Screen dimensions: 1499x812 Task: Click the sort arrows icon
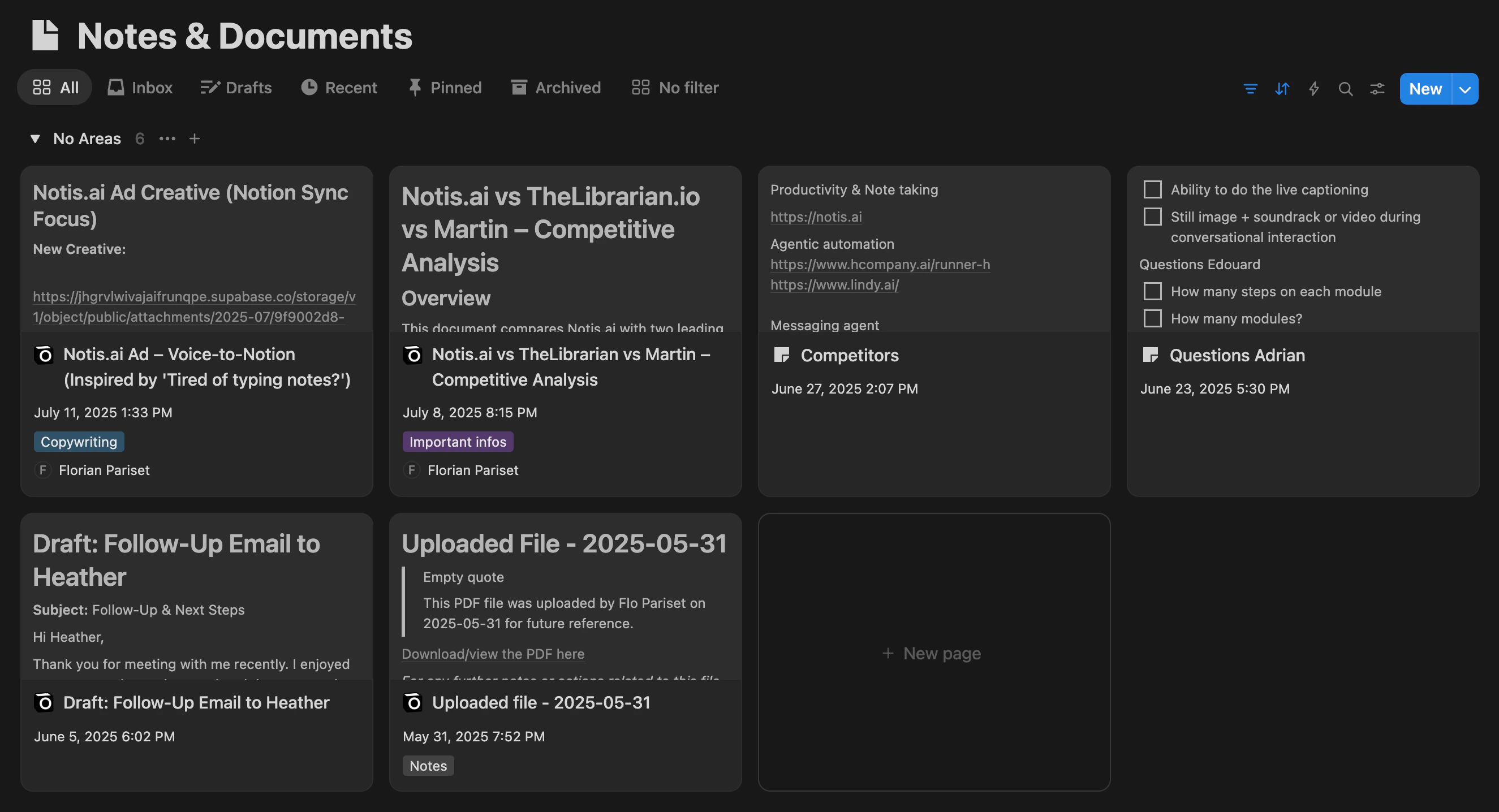[x=1282, y=88]
